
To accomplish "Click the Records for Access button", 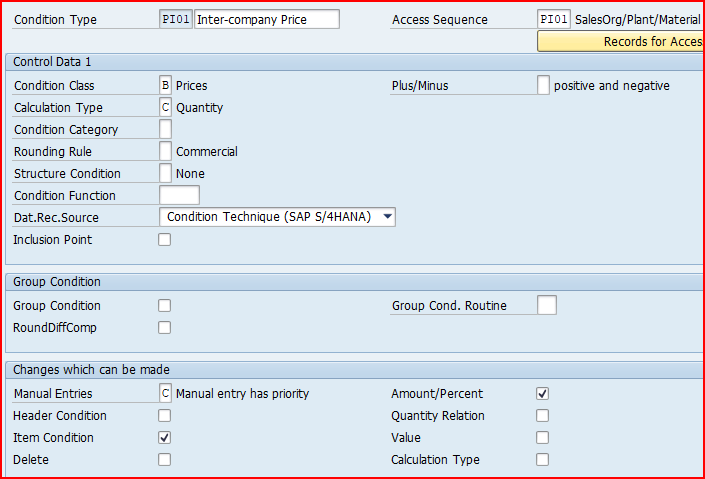I will [x=621, y=41].
